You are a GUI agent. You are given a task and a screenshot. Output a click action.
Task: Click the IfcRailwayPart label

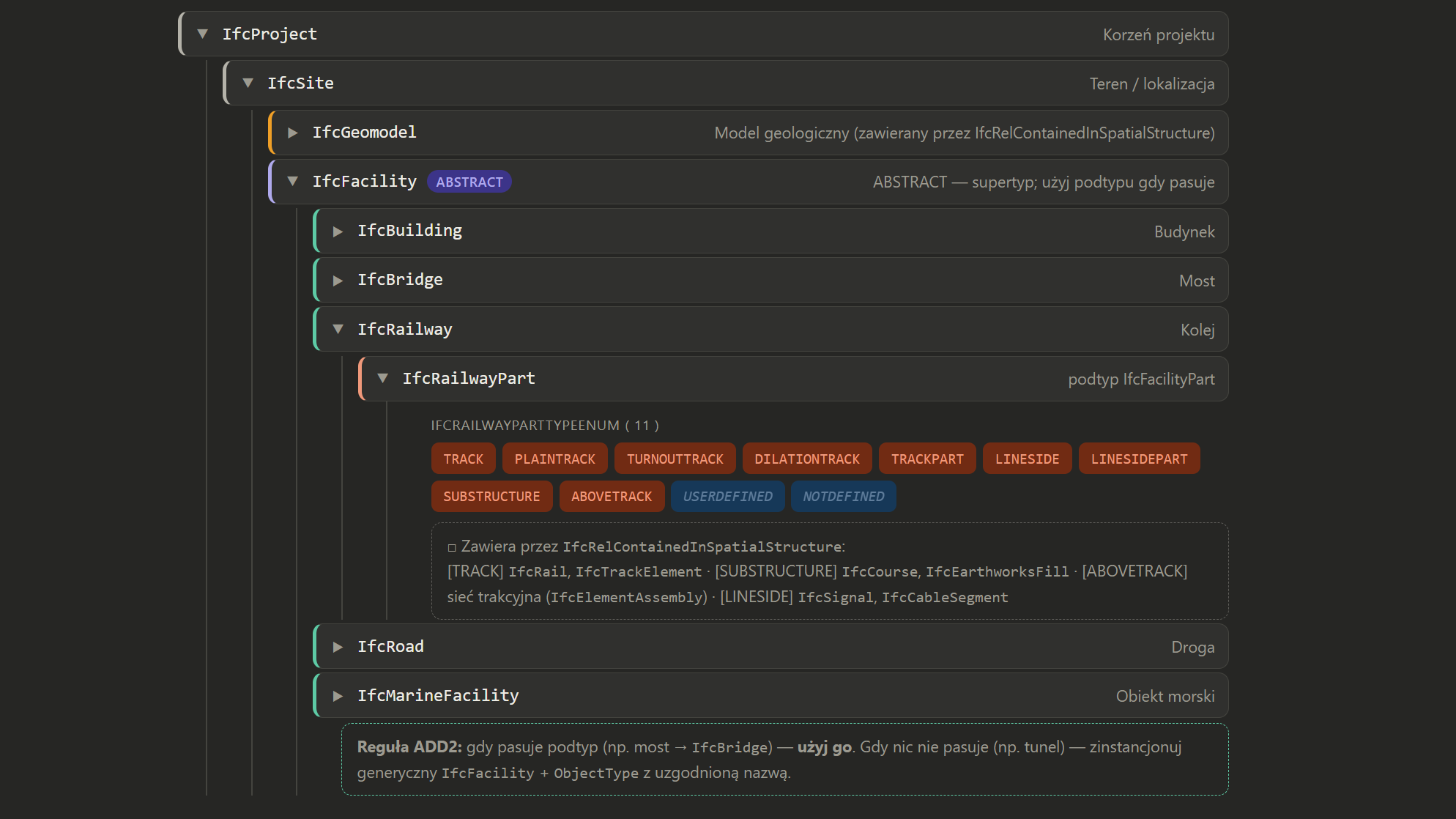pos(469,378)
